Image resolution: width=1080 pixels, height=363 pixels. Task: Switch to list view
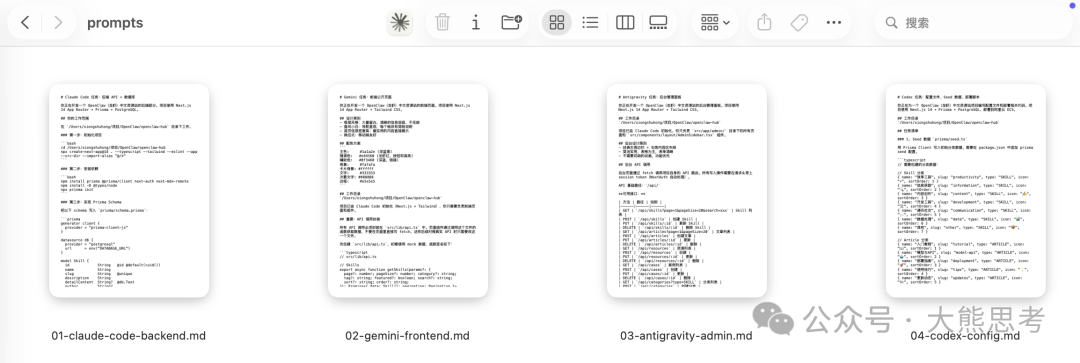click(x=590, y=23)
